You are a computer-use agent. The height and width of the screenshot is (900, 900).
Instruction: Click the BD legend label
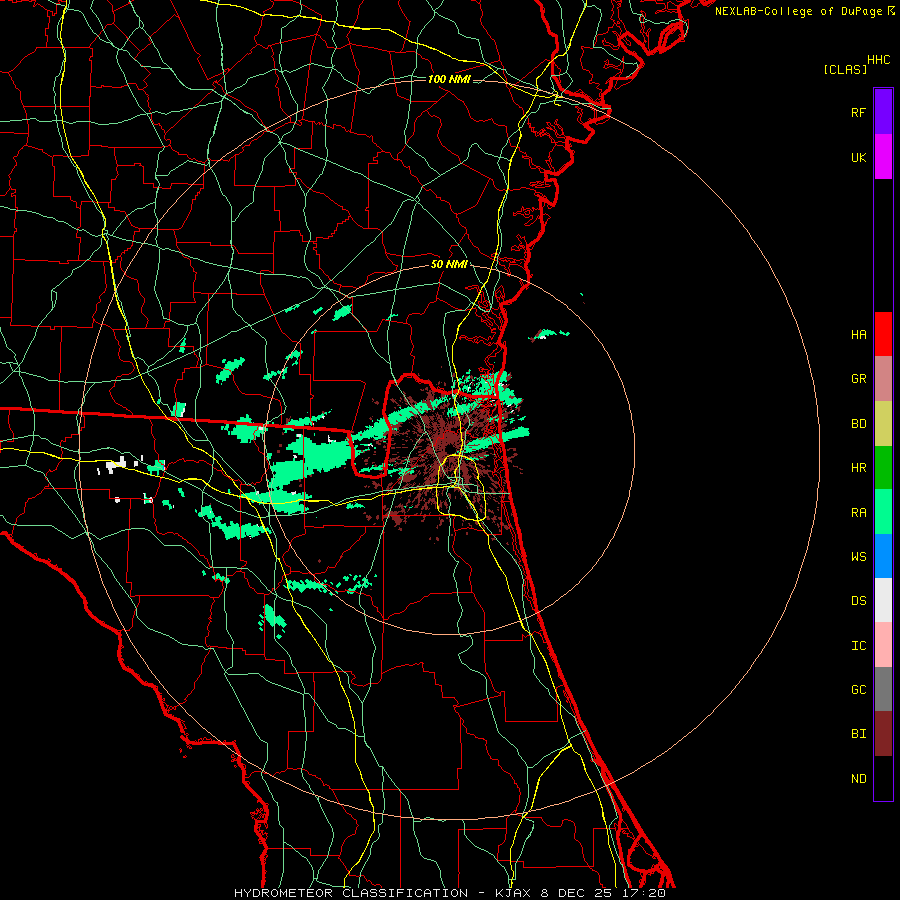[x=858, y=424]
